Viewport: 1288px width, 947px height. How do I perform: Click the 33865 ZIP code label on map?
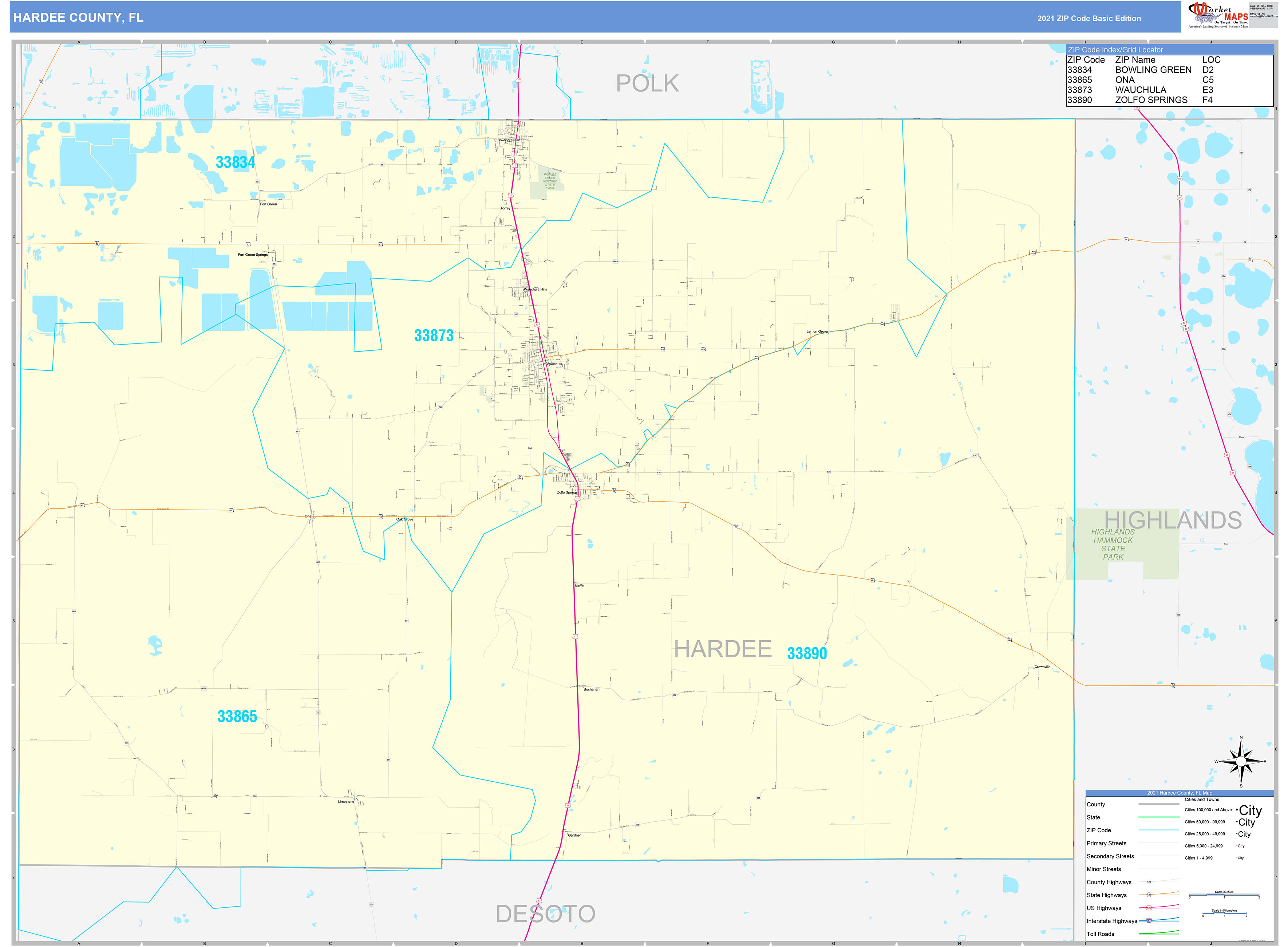pos(238,716)
